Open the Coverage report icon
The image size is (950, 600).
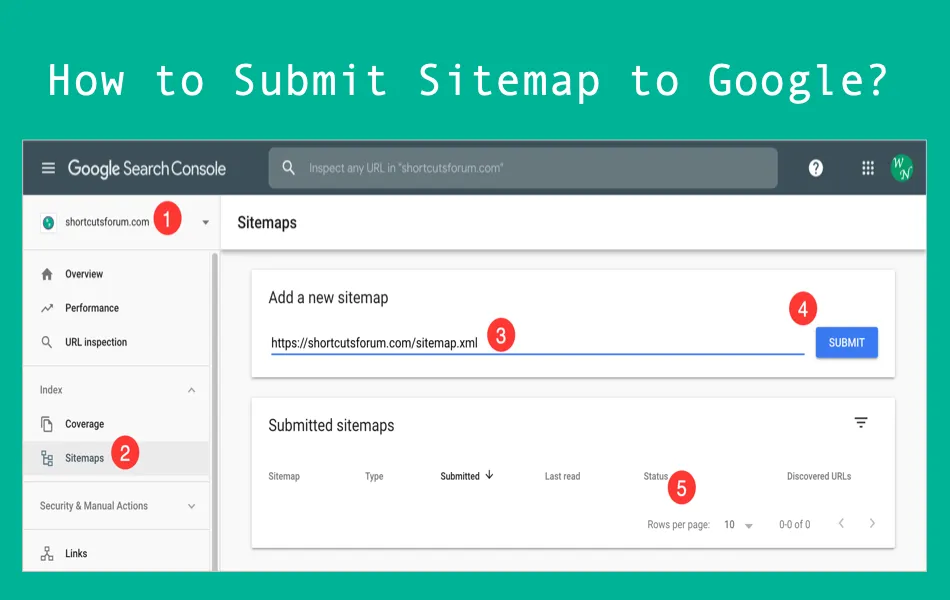point(46,423)
